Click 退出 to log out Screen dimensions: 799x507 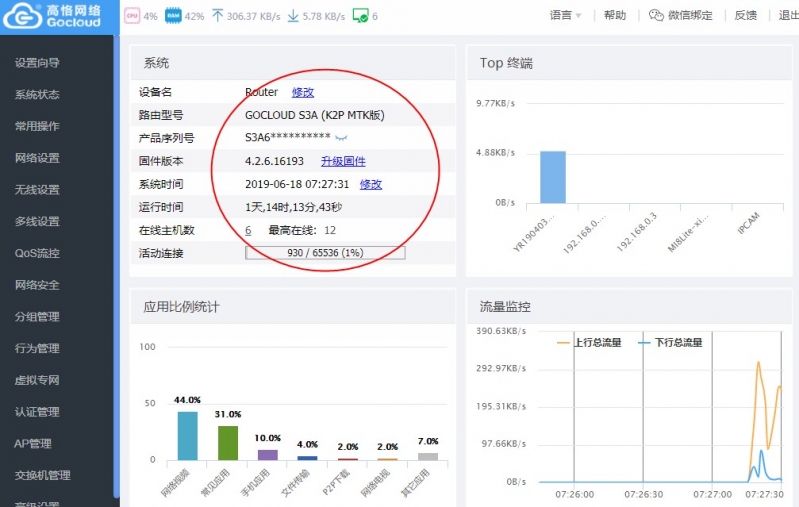point(787,16)
